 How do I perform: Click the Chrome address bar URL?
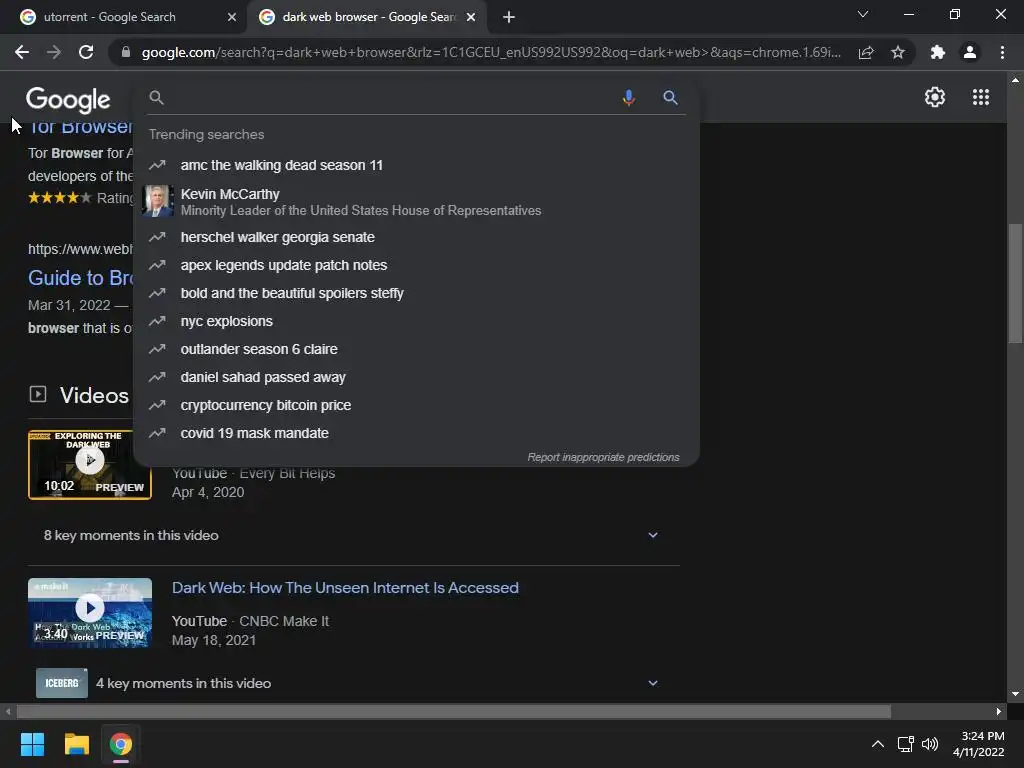pyautogui.click(x=491, y=52)
